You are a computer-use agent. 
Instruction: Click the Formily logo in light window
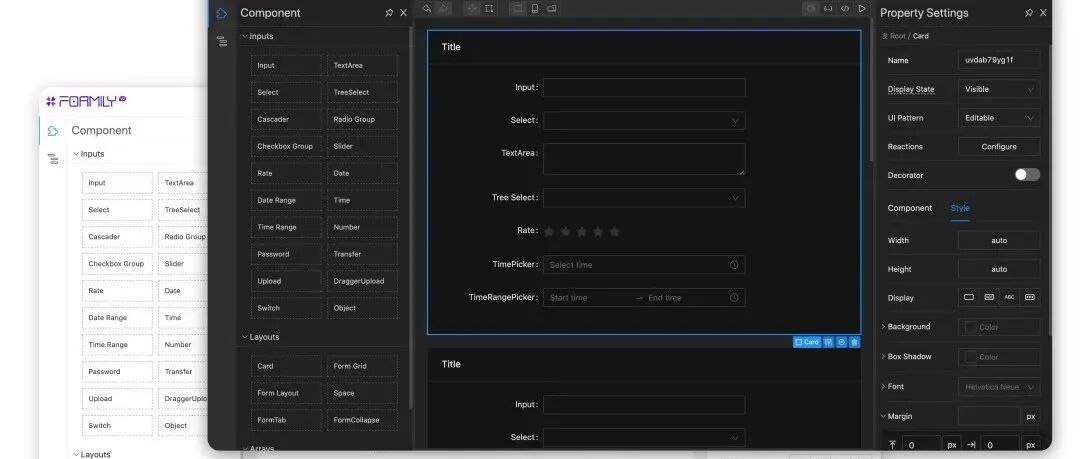(x=86, y=101)
